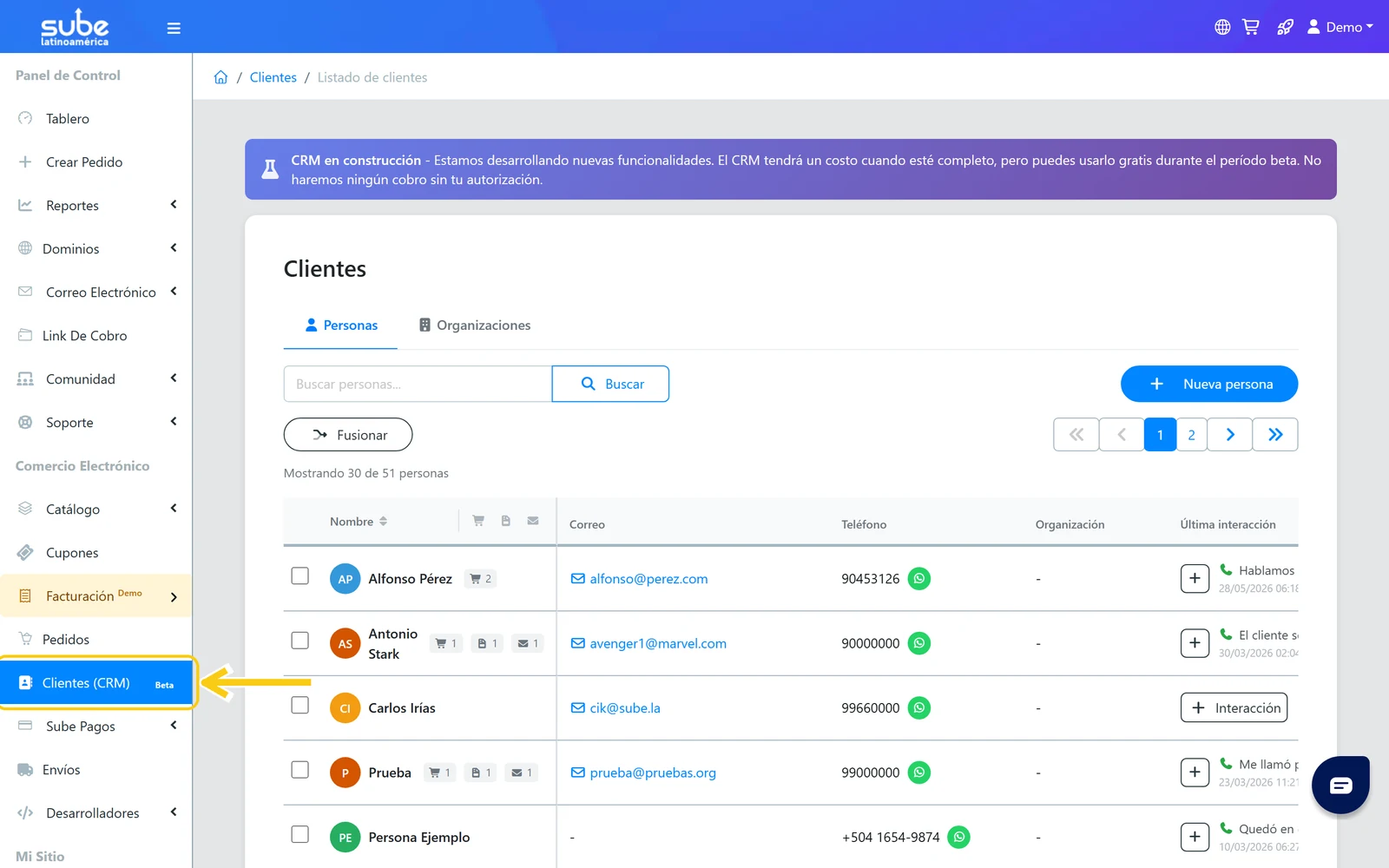1389x868 pixels.
Task: Select Carlos Irías checkbox
Action: tap(300, 705)
